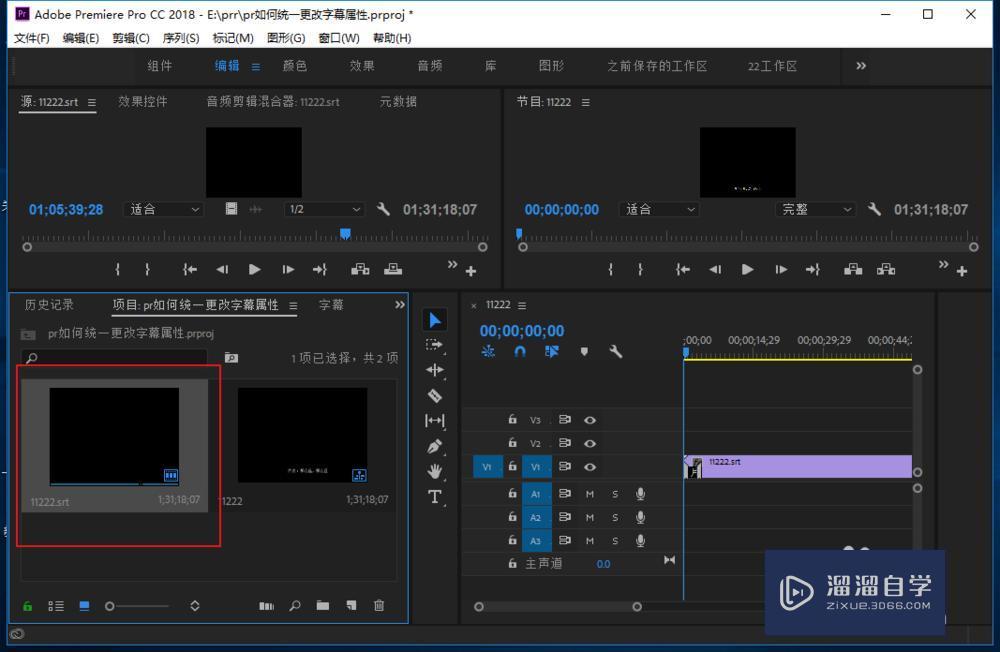Switch to 颜色 workspace
The width and height of the screenshot is (1000, 652).
click(295, 66)
